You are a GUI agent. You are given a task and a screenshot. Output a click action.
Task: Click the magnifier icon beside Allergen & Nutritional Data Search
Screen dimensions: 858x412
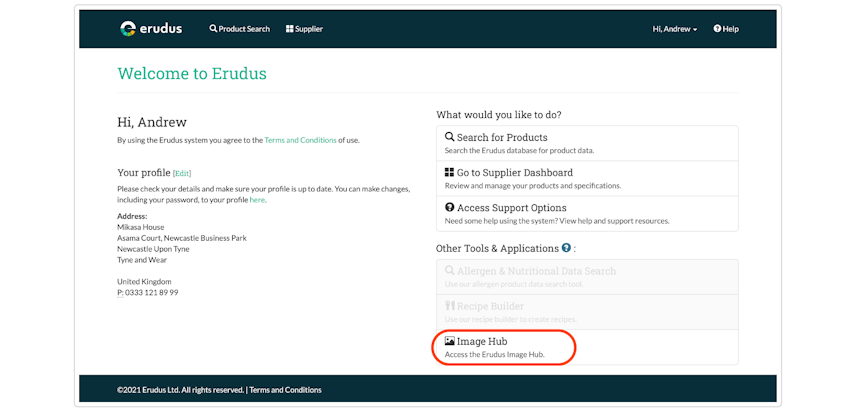pos(449,271)
